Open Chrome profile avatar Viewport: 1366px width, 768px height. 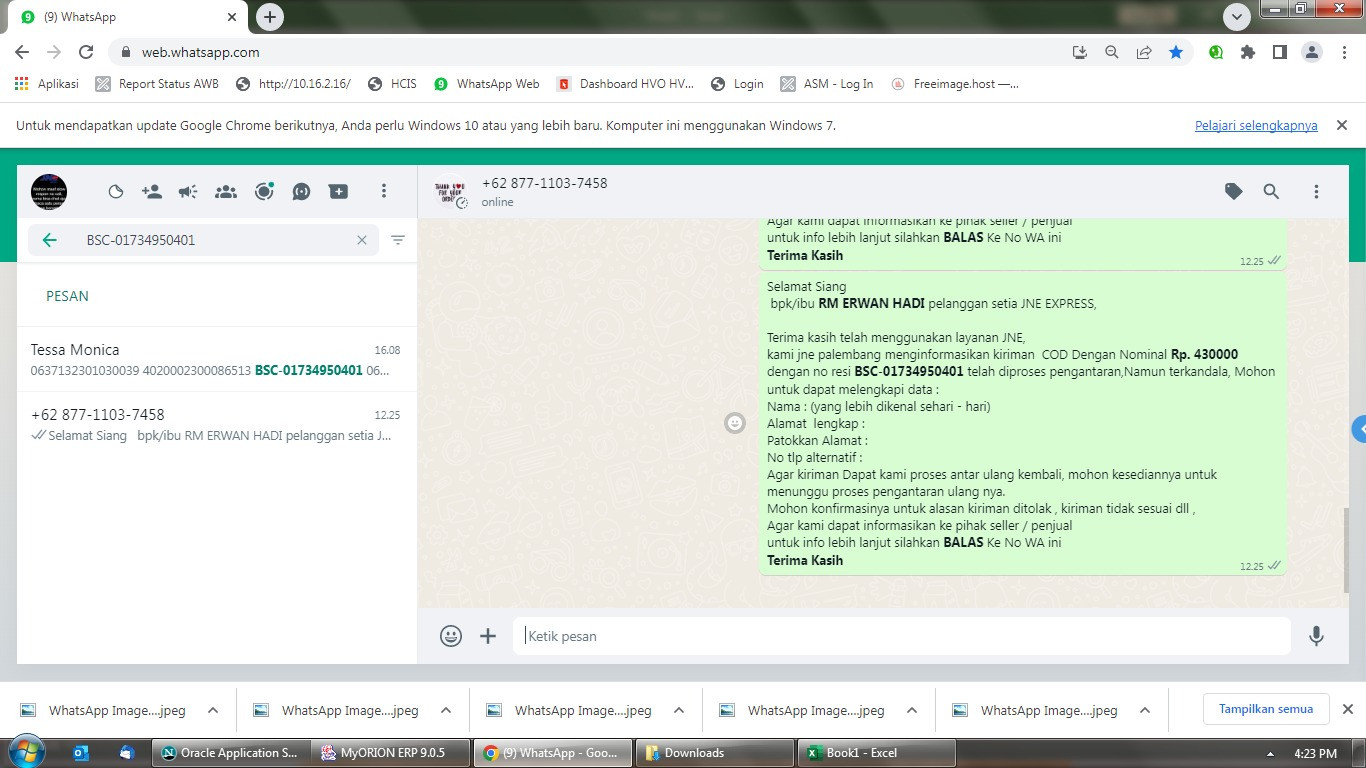coord(1312,52)
